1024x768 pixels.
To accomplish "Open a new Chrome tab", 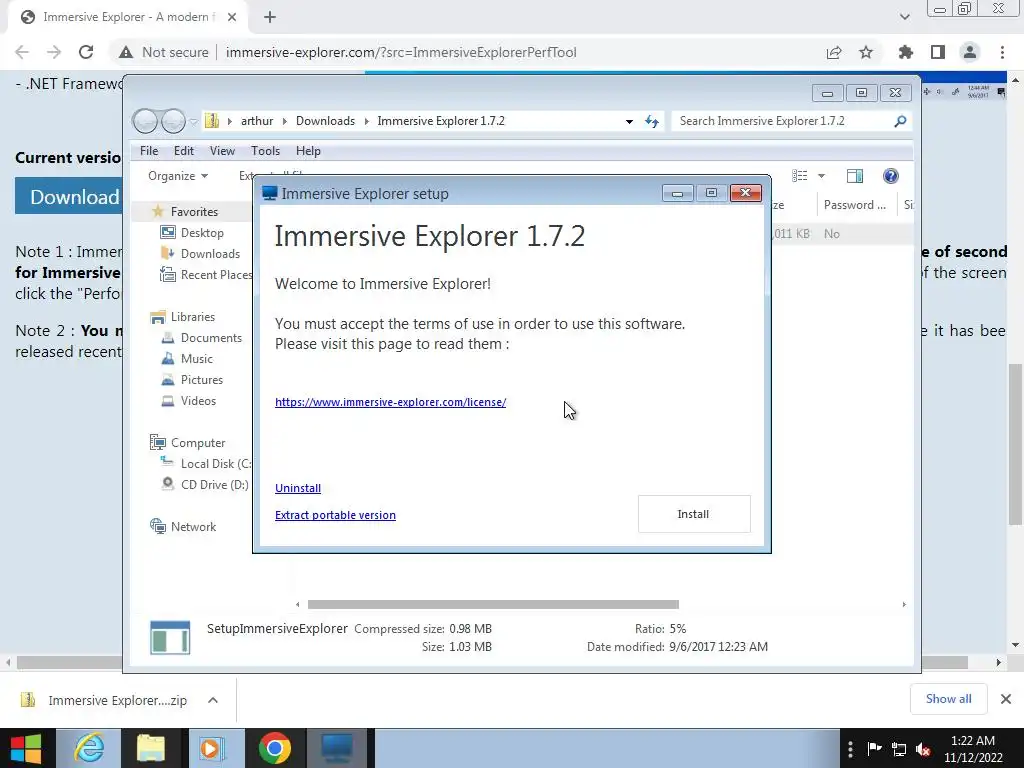I will (270, 17).
